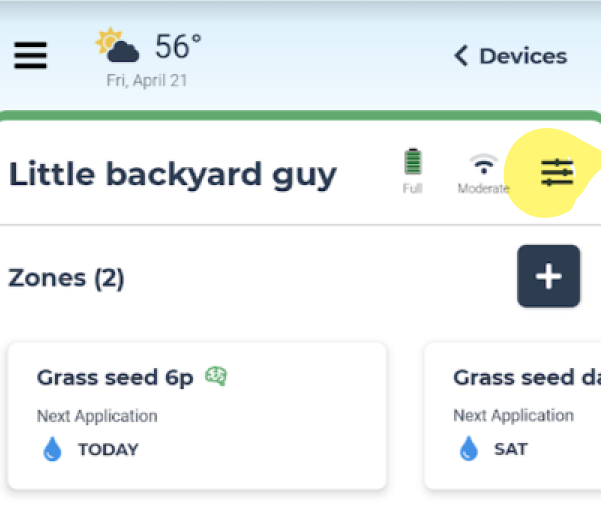This screenshot has width=601, height=513.
Task: Click the blue water drop next to TODAY
Action: (53, 449)
